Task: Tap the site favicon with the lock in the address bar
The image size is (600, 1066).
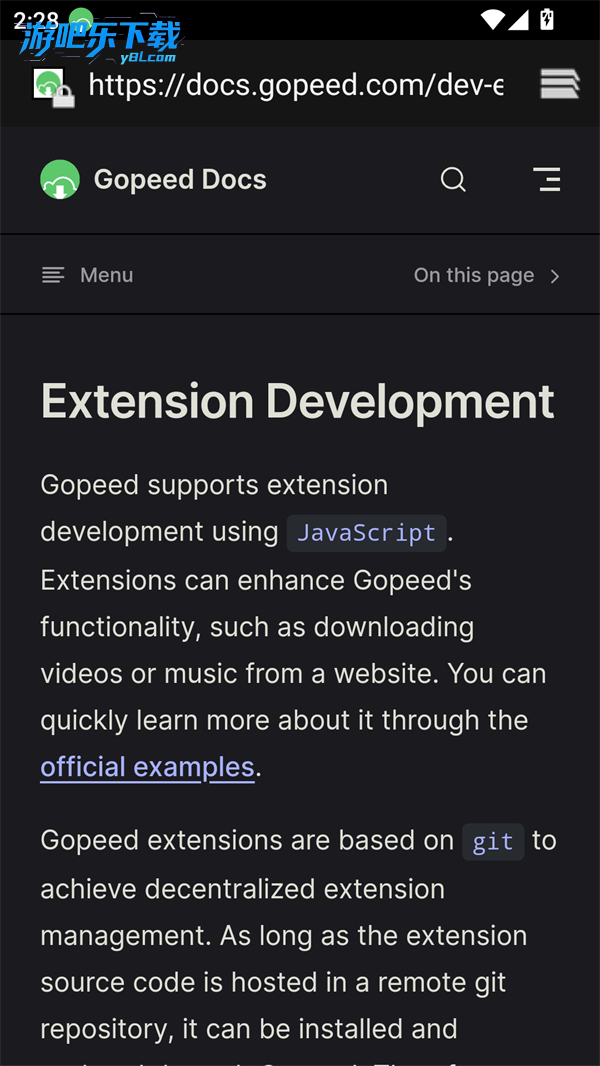Action: (x=53, y=88)
